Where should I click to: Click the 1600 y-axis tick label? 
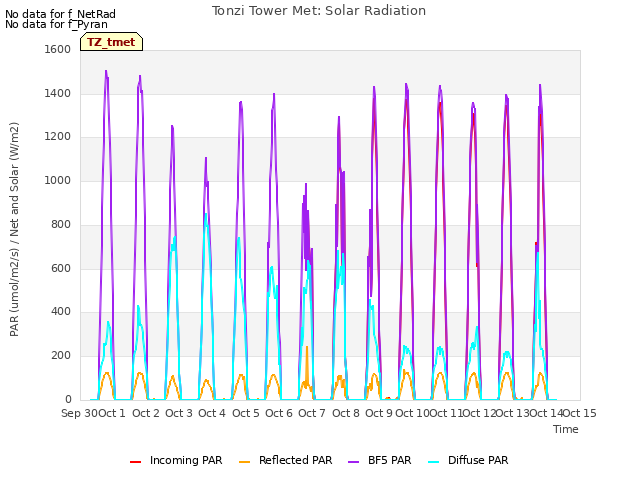58,49
